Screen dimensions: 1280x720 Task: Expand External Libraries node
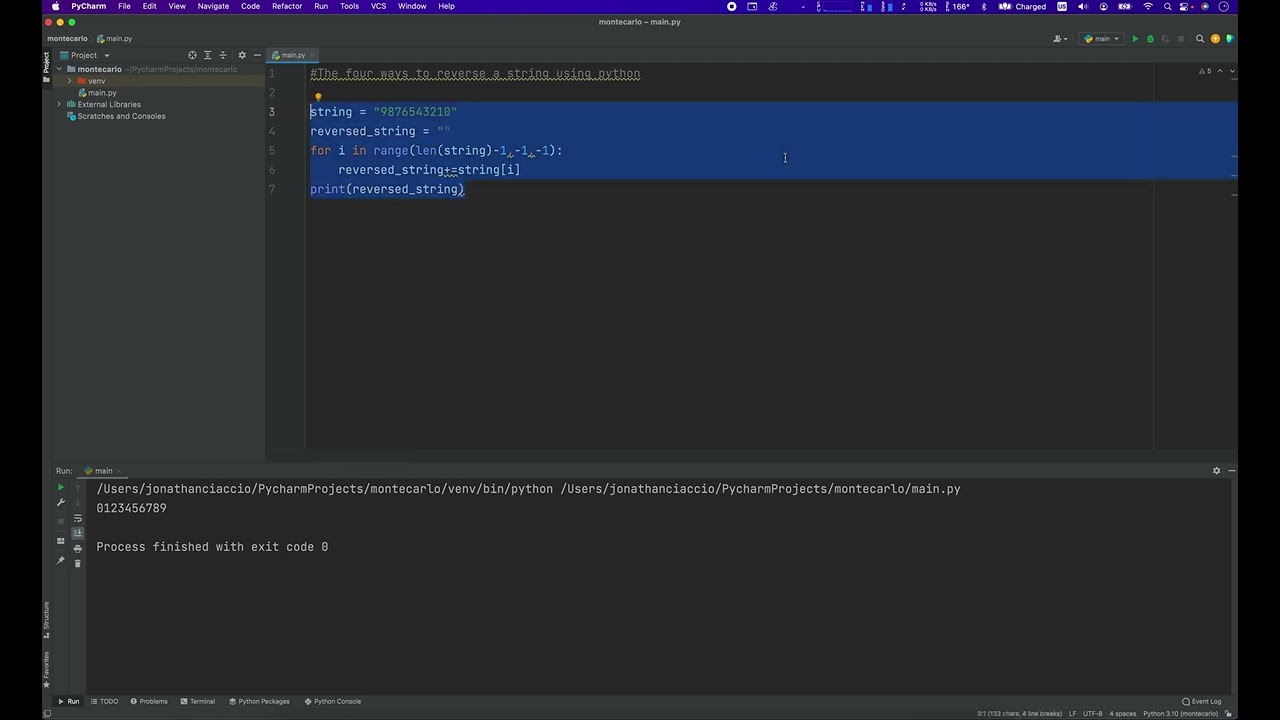click(59, 104)
